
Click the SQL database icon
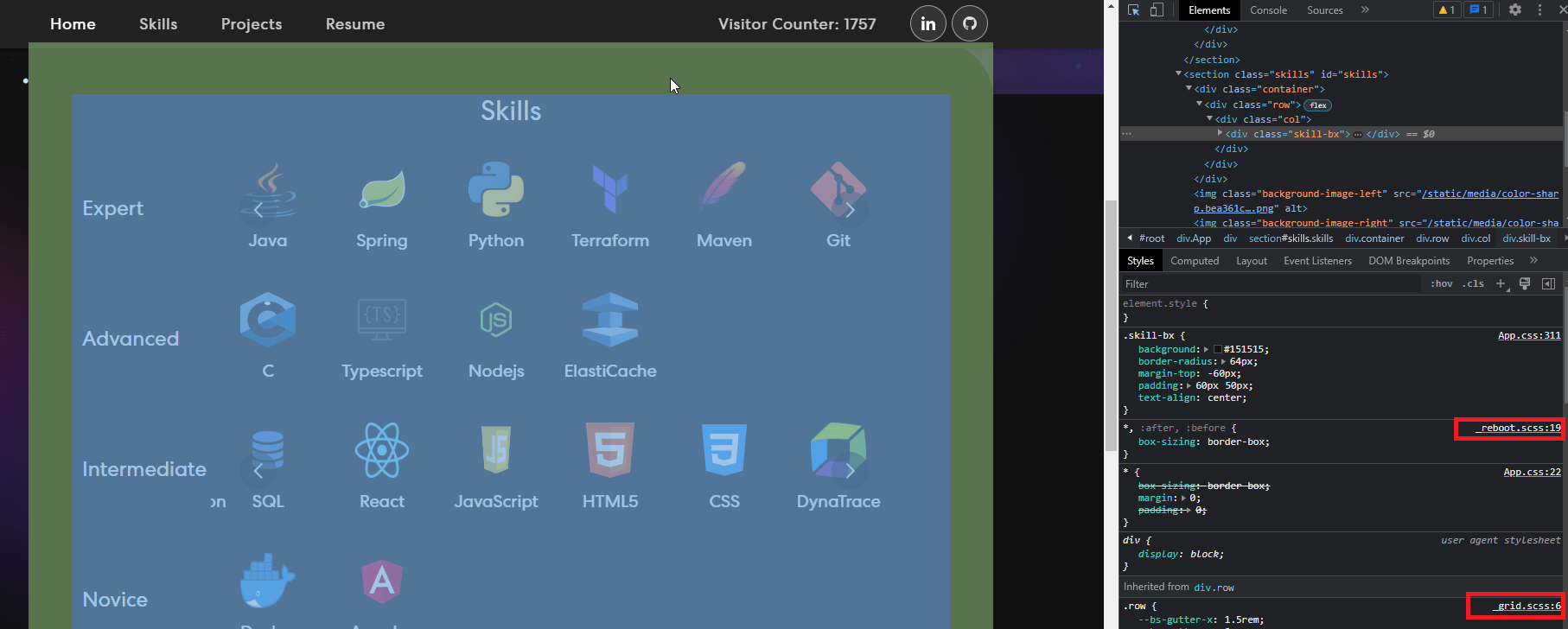coord(268,450)
